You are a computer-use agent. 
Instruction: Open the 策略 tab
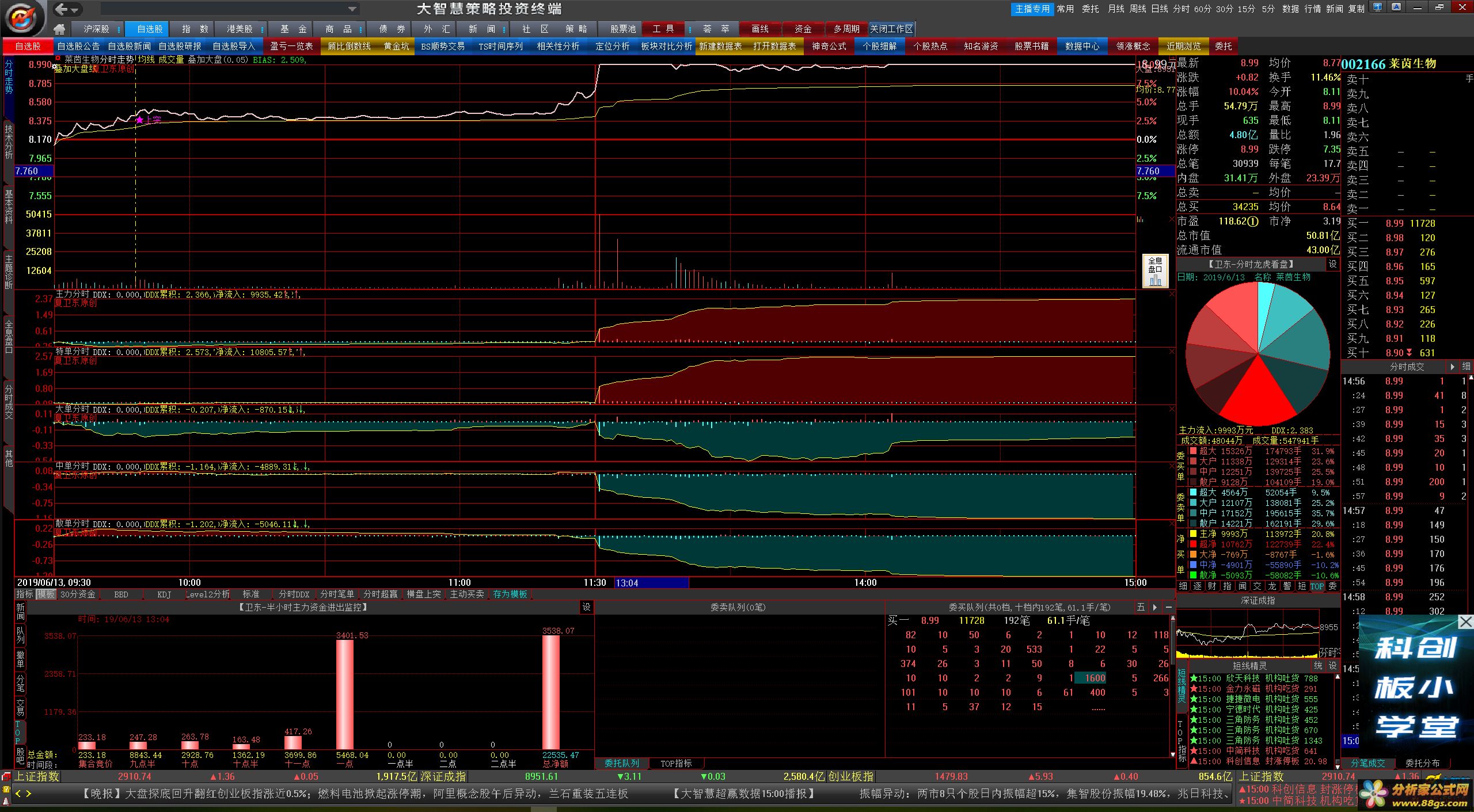576,29
